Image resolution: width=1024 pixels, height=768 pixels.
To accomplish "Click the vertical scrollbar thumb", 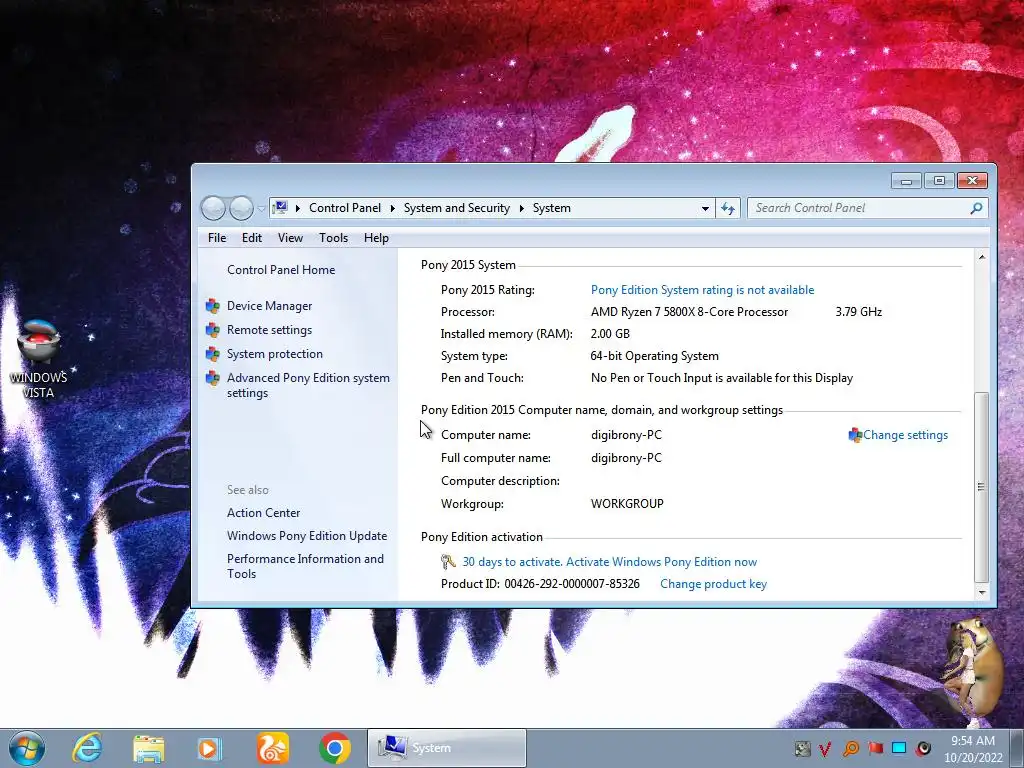I will point(982,487).
